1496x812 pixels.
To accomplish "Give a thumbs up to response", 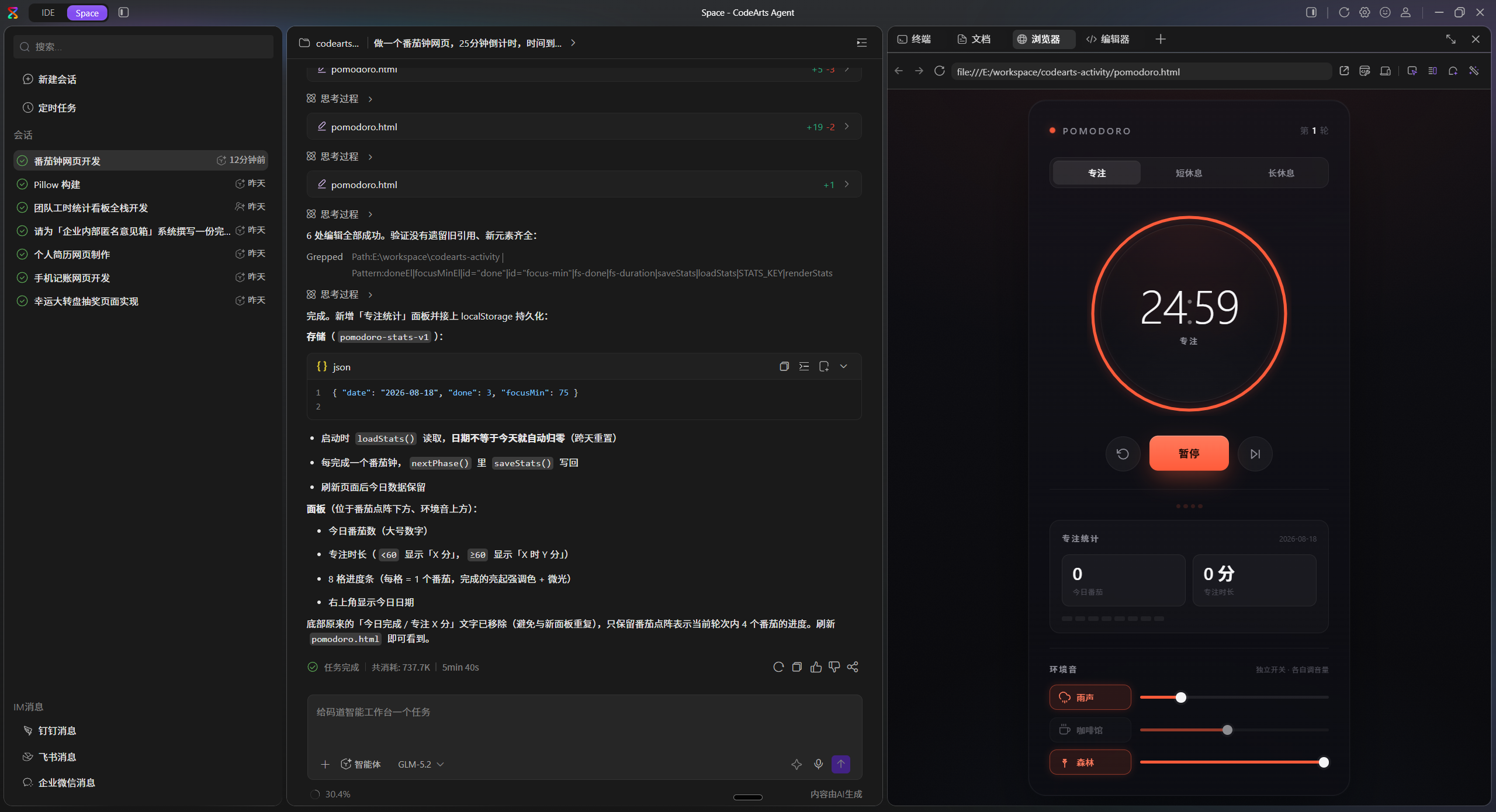I will [x=816, y=667].
